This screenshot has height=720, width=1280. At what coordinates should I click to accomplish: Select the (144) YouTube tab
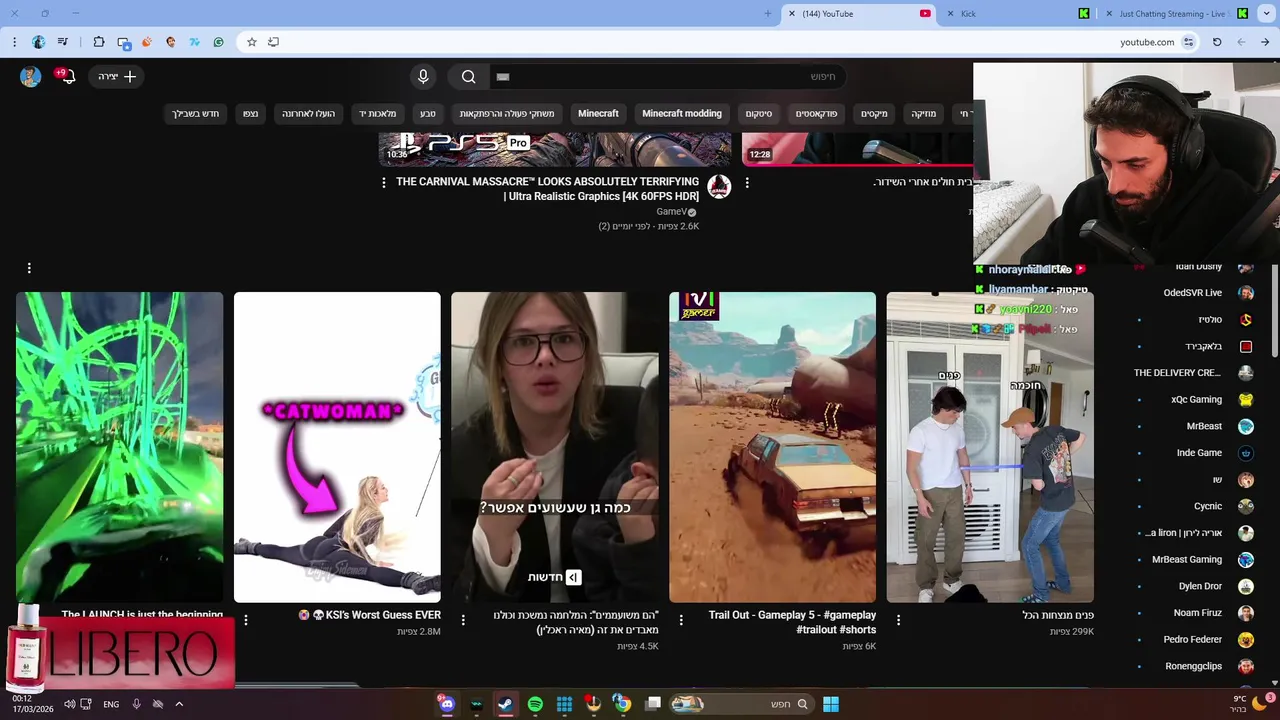coord(857,14)
